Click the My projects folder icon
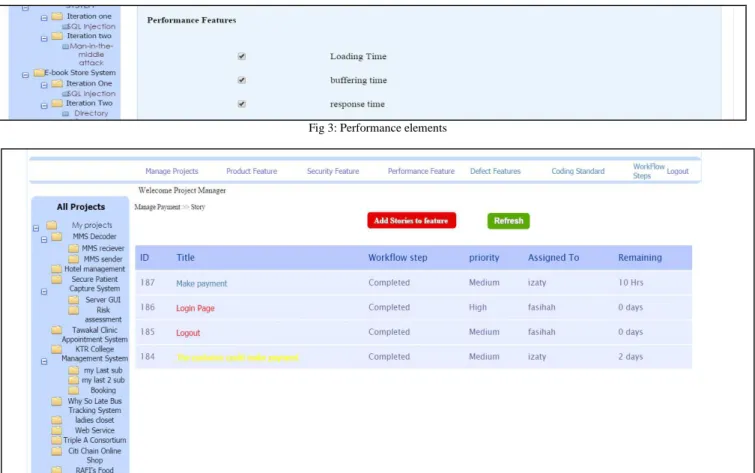 pos(52,225)
